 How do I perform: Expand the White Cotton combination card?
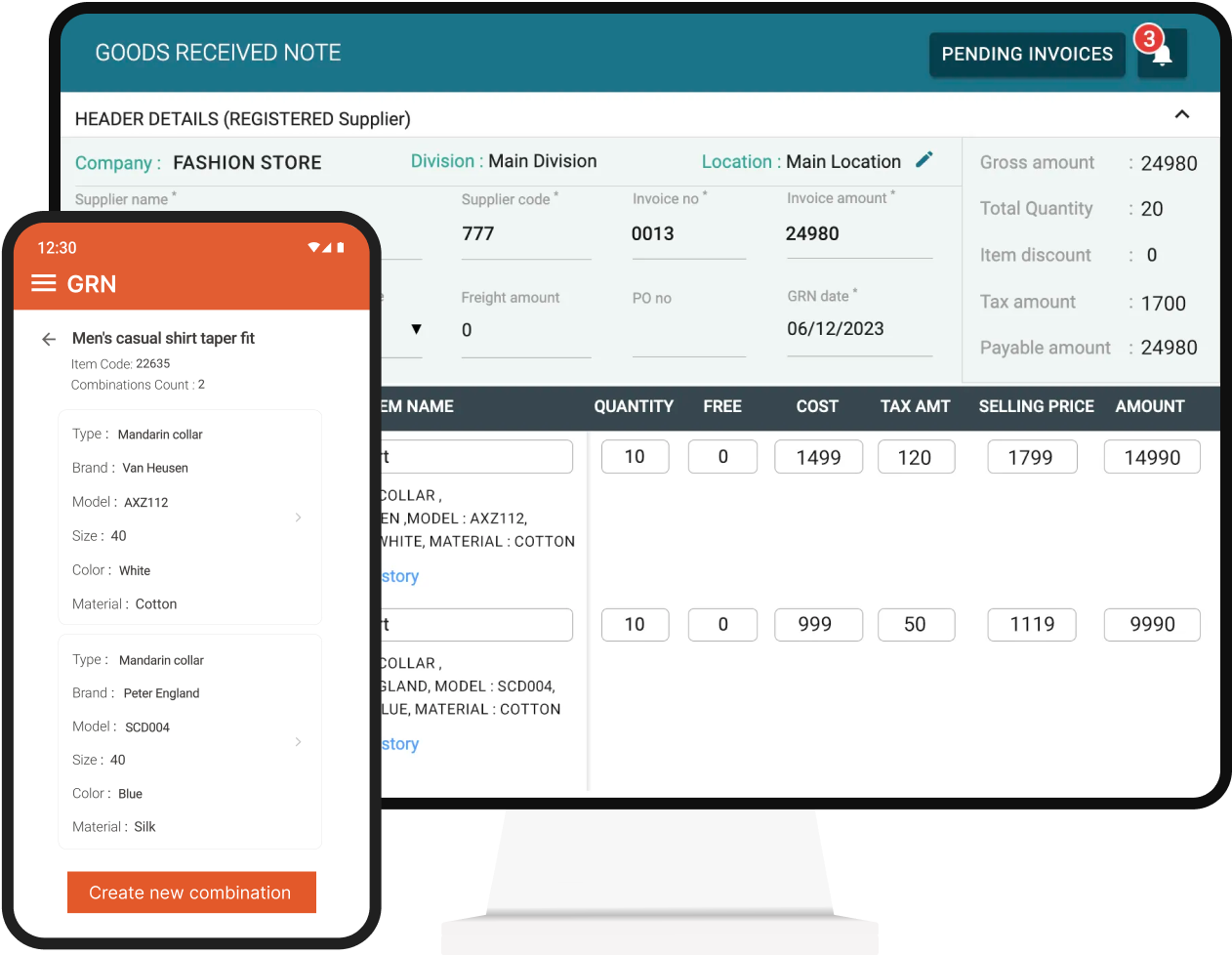pos(299,518)
